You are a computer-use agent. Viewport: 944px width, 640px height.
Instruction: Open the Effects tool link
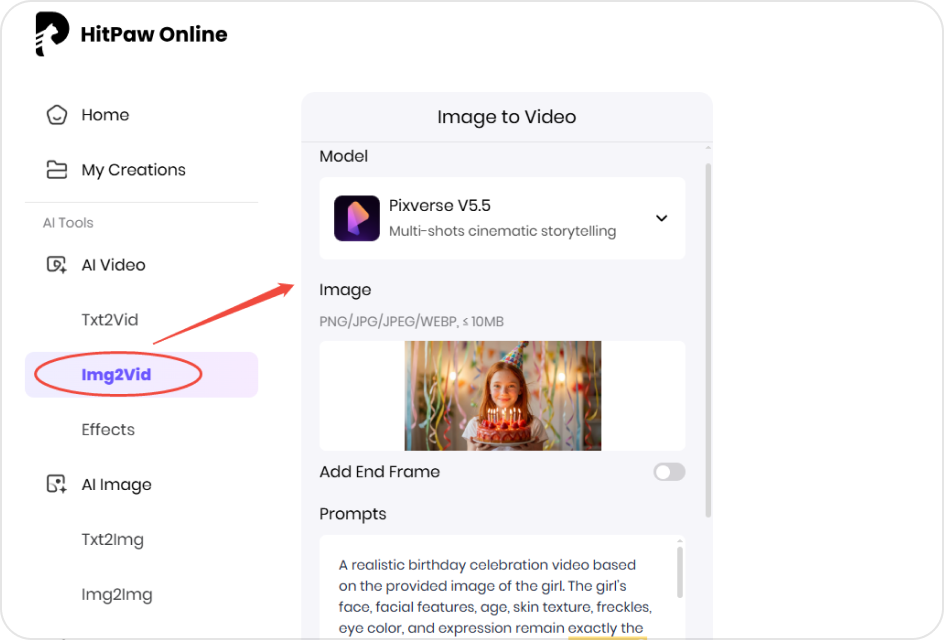108,429
